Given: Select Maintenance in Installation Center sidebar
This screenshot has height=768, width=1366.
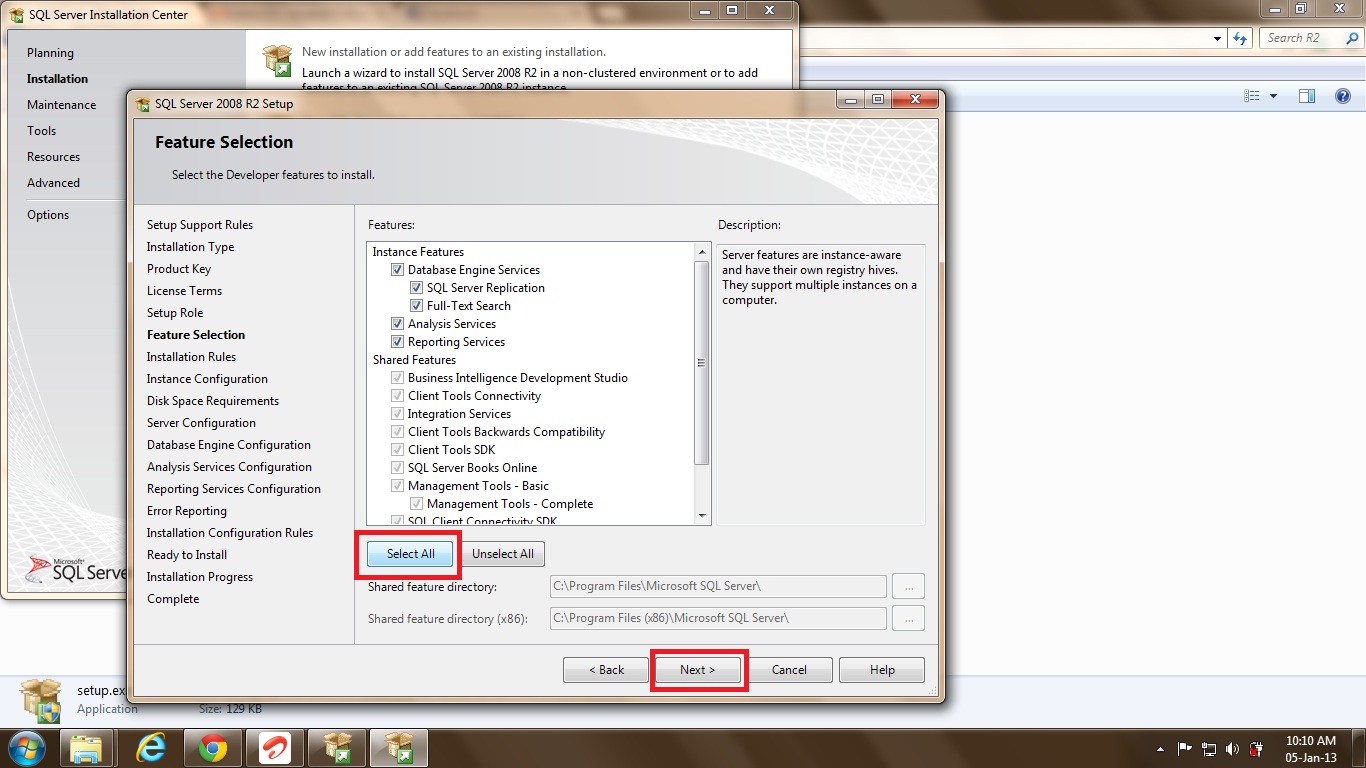Looking at the screenshot, I should (62, 105).
